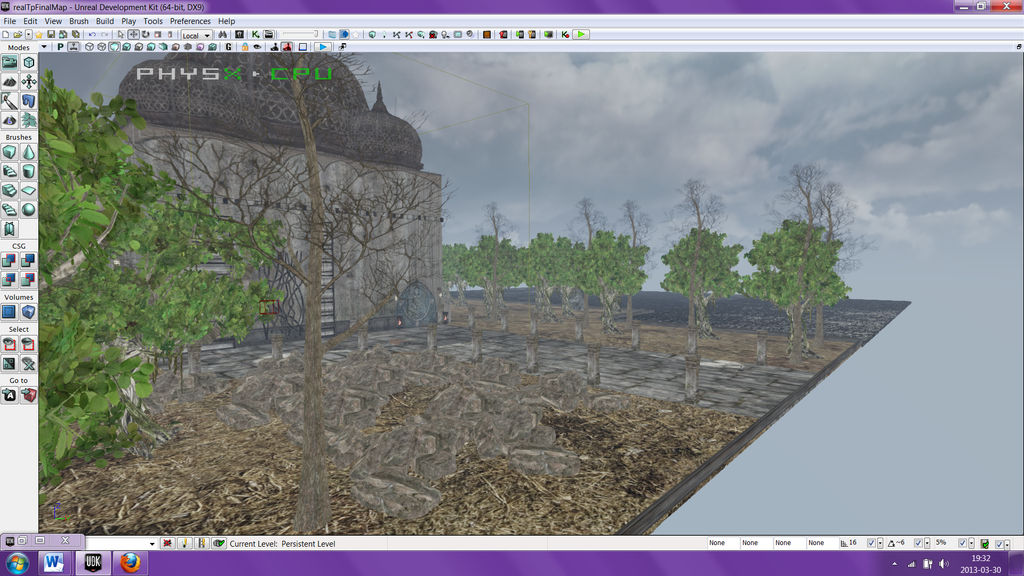The image size is (1024, 576).
Task: Click CSG Add icon
Action: (x=9, y=261)
